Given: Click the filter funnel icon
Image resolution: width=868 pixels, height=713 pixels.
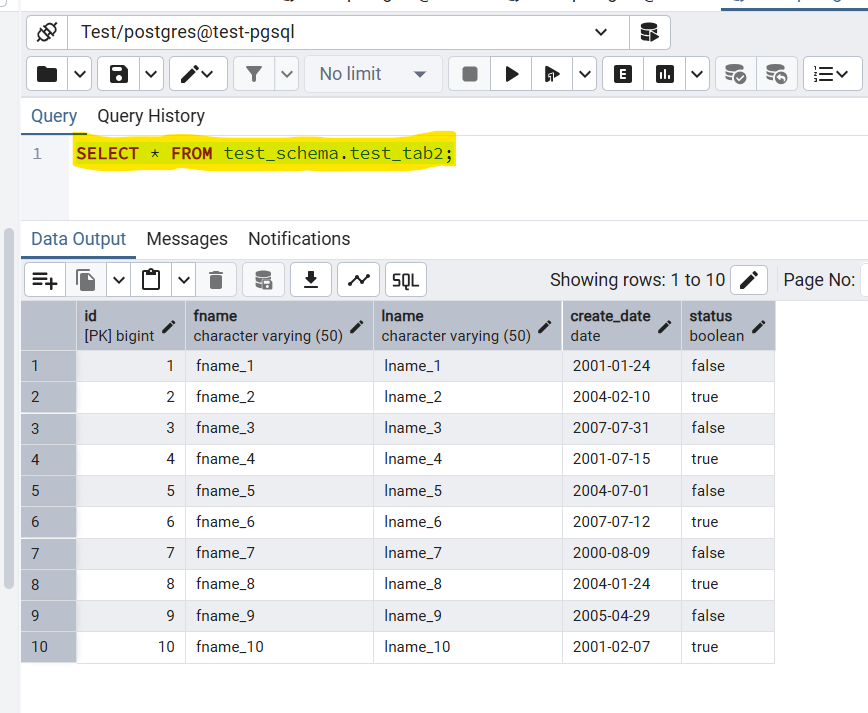Looking at the screenshot, I should tap(254, 74).
